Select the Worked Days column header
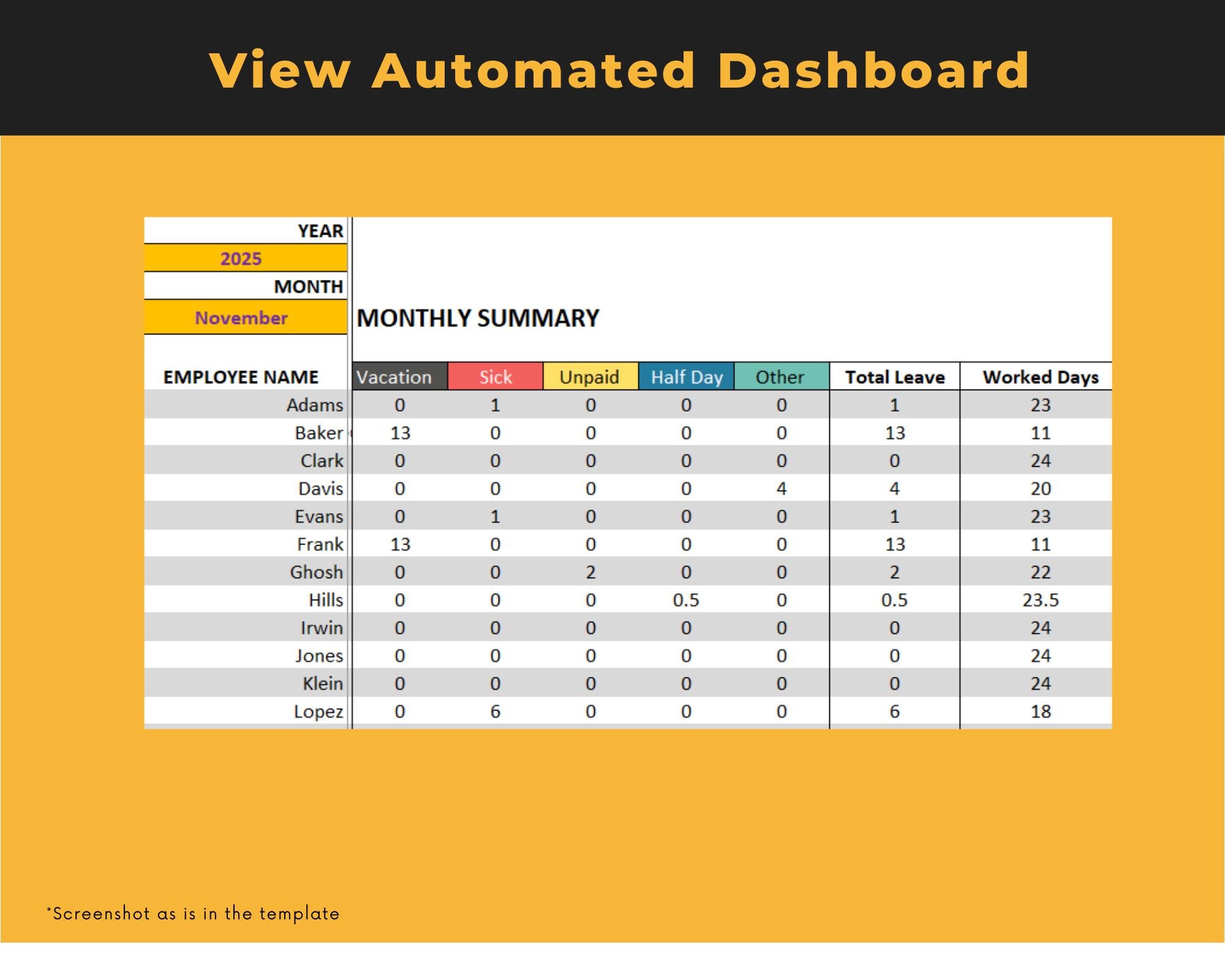The height and width of the screenshot is (980, 1225). 1036,377
